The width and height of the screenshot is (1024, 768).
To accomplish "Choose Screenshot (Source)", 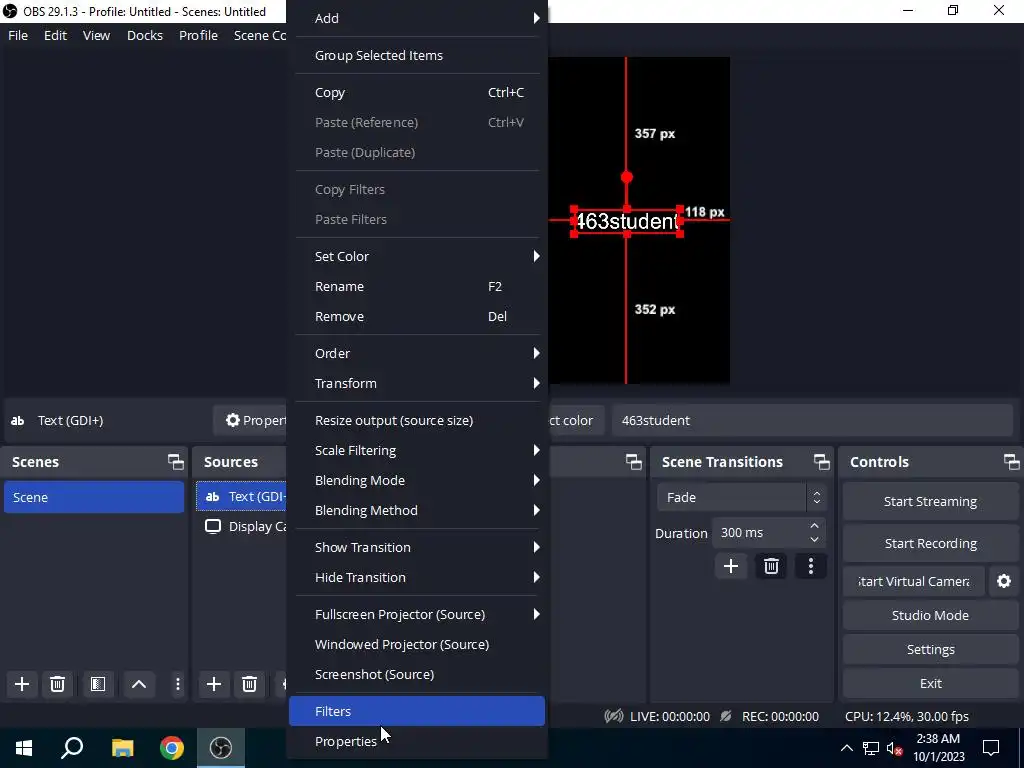I will click(417, 675).
